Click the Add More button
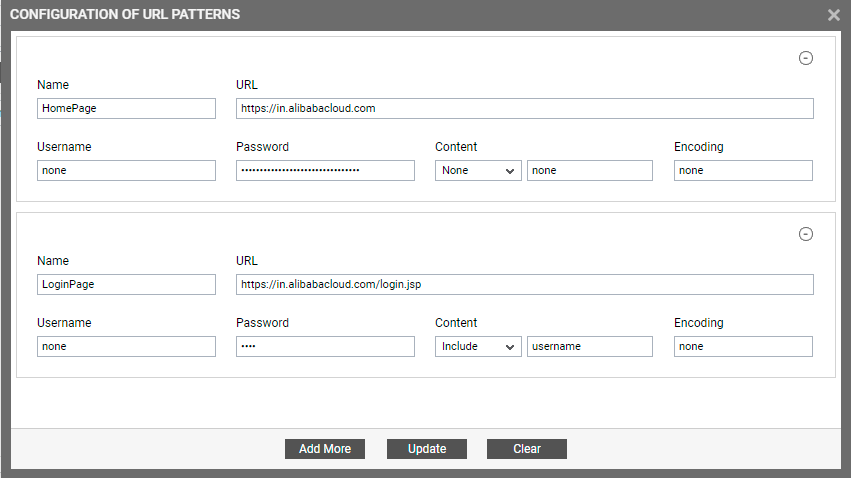Viewport: 851px width, 478px height. pos(325,449)
